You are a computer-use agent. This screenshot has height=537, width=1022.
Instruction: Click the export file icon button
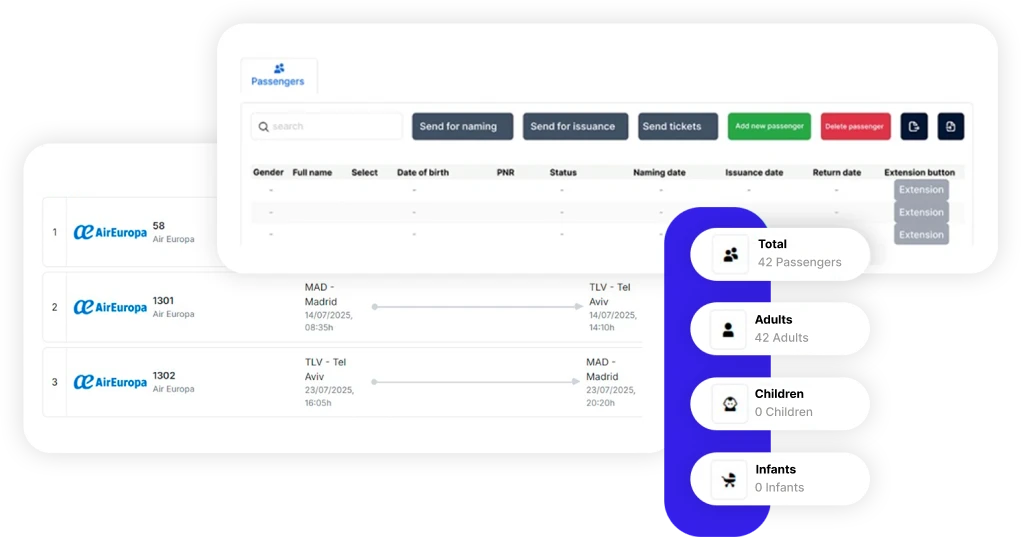914,126
